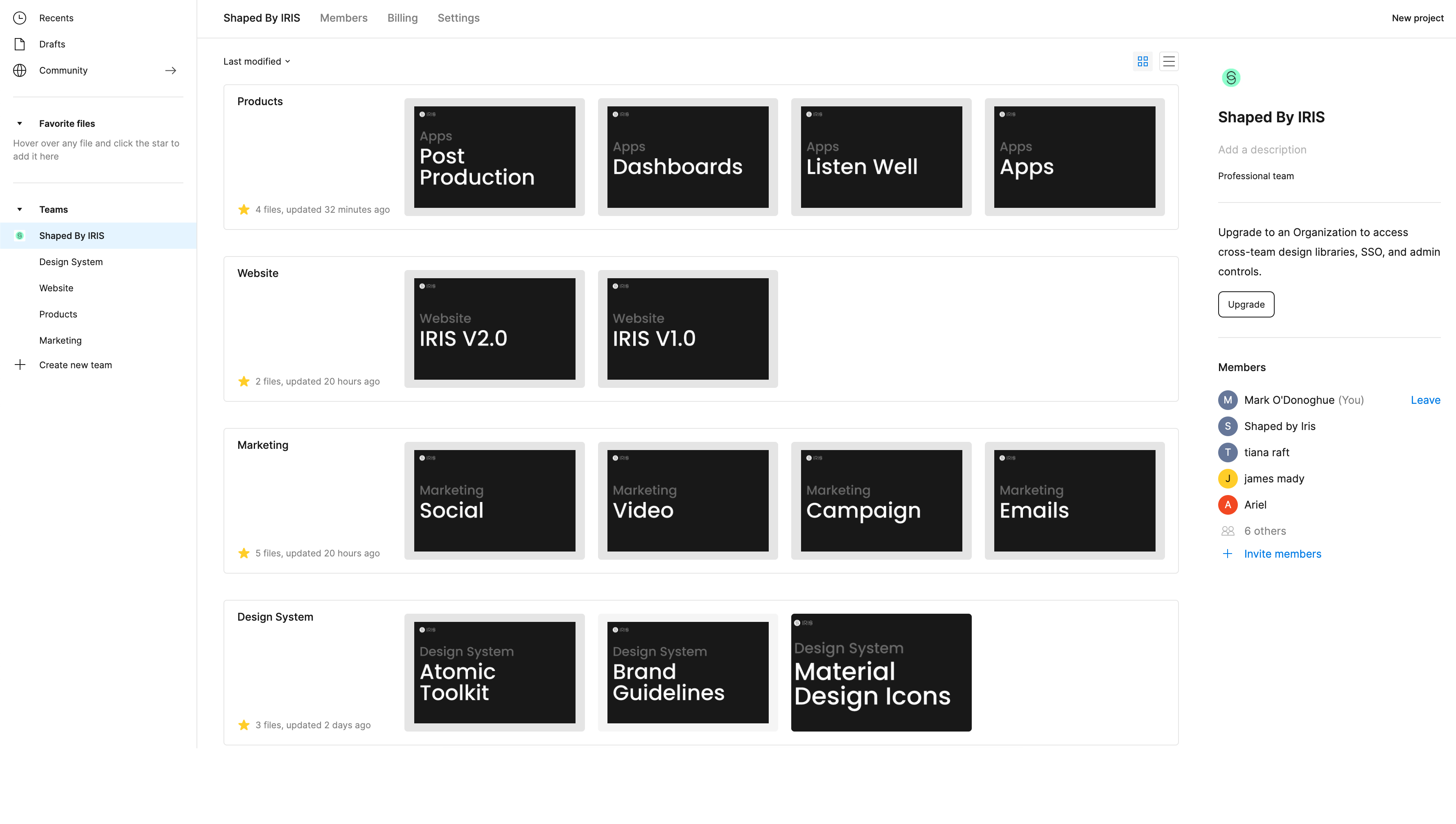Click the Upgrade button
The width and height of the screenshot is (1456, 824).
click(1246, 304)
